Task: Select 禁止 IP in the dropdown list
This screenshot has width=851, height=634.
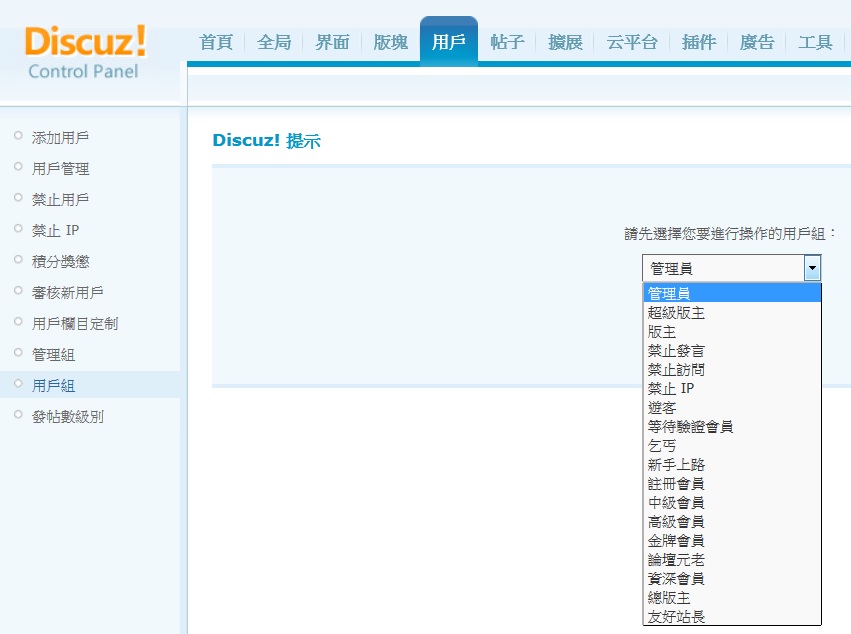Action: [x=732, y=389]
